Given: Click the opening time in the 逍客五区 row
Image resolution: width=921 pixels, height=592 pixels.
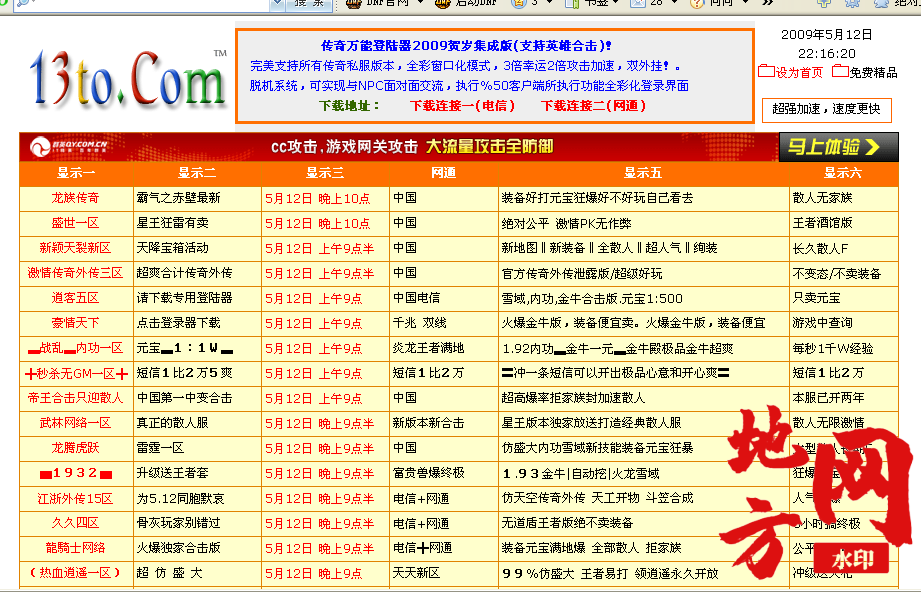Looking at the screenshot, I should point(314,298).
